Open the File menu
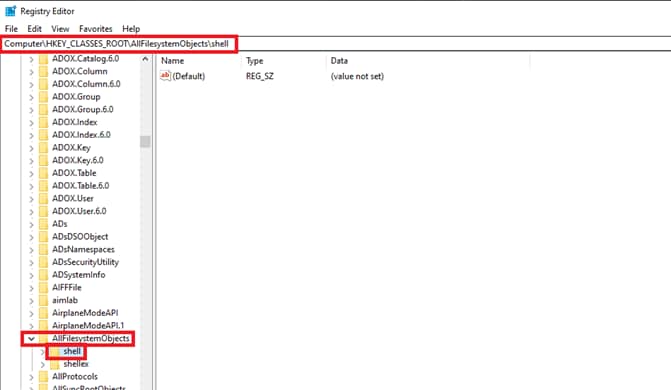Image resolution: width=671 pixels, height=390 pixels. tap(11, 29)
